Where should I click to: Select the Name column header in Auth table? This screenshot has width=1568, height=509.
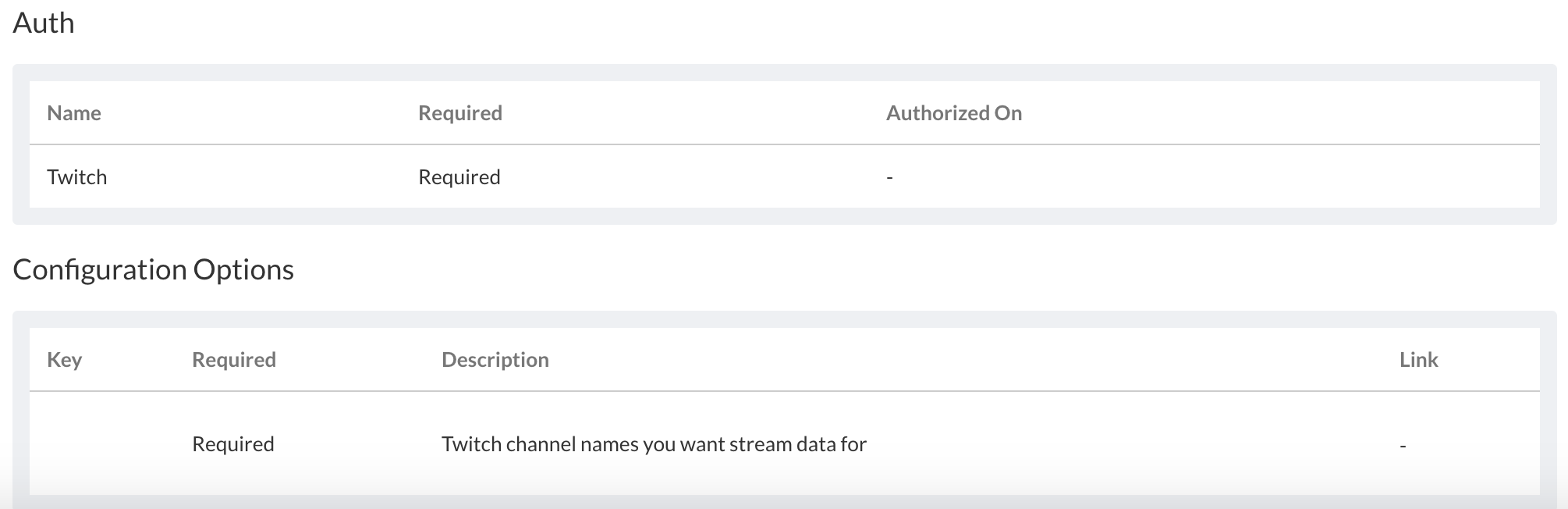pos(74,113)
